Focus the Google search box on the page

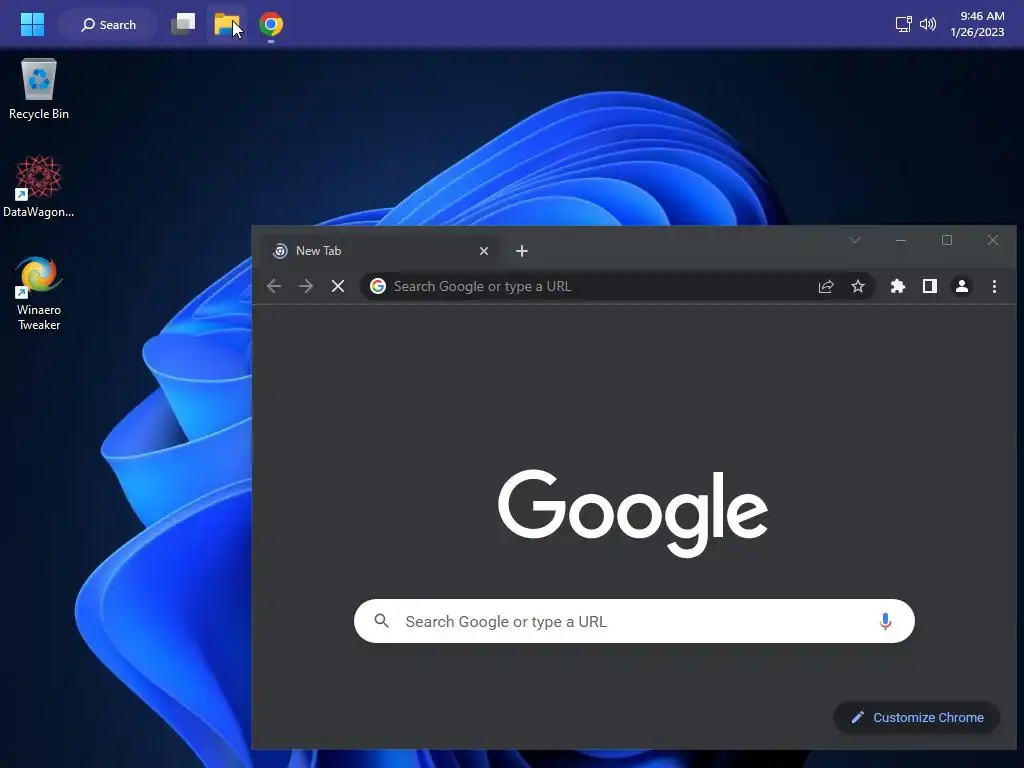click(634, 621)
